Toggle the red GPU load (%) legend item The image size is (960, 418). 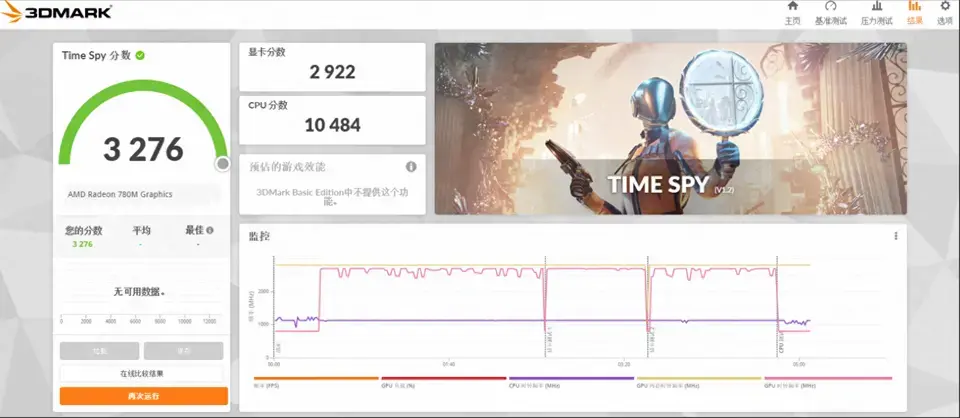pos(443,382)
